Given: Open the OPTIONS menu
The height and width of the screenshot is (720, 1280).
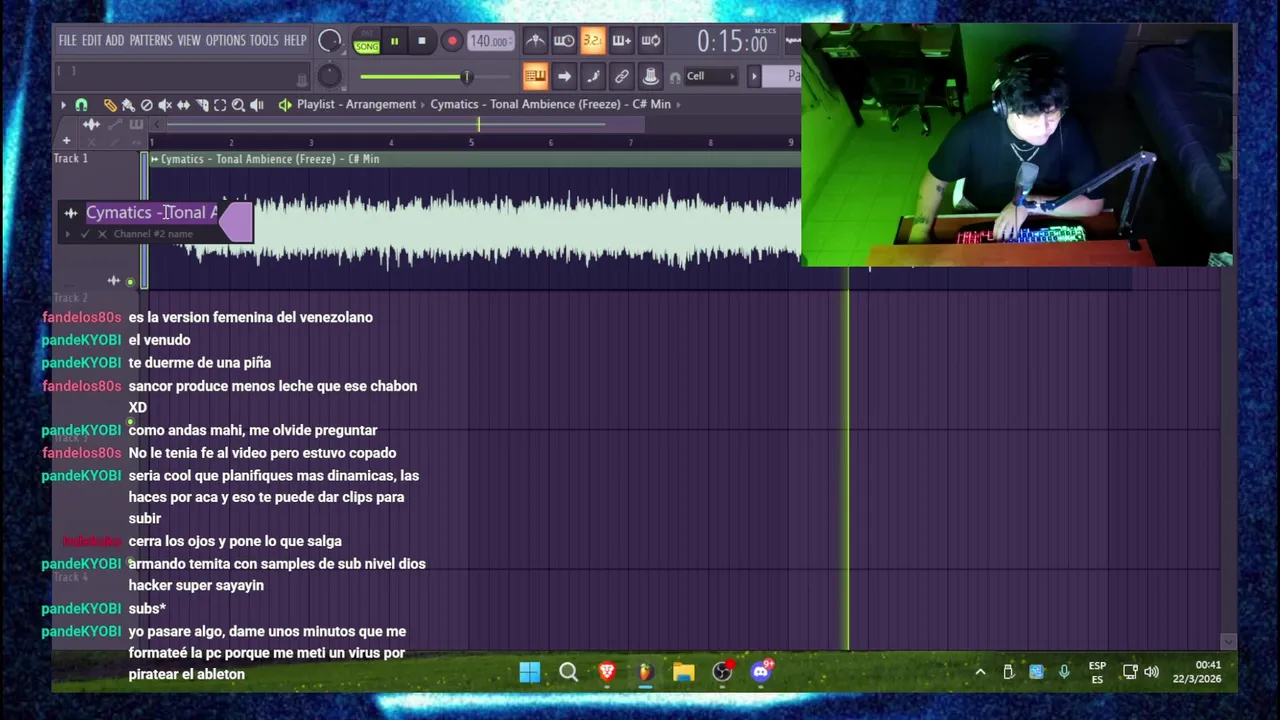Looking at the screenshot, I should point(225,41).
